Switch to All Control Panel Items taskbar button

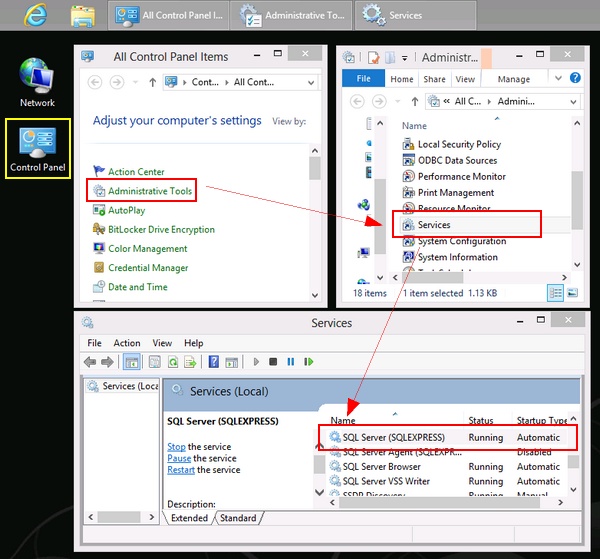(x=168, y=15)
